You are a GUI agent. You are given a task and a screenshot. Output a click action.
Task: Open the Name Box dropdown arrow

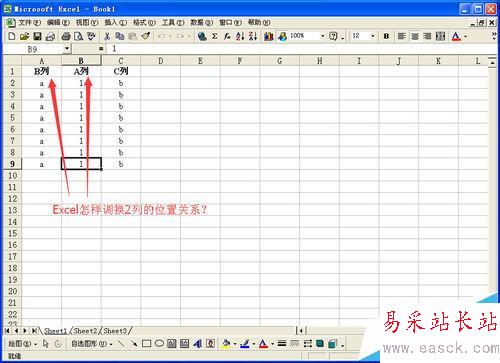click(67, 49)
